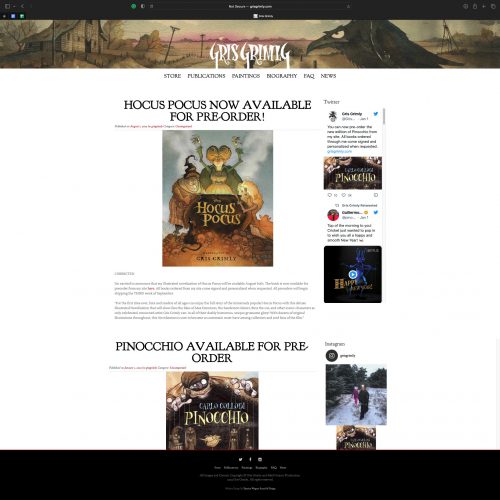Click the footer Instagram icon
The image size is (500, 500).
[x=260, y=459]
